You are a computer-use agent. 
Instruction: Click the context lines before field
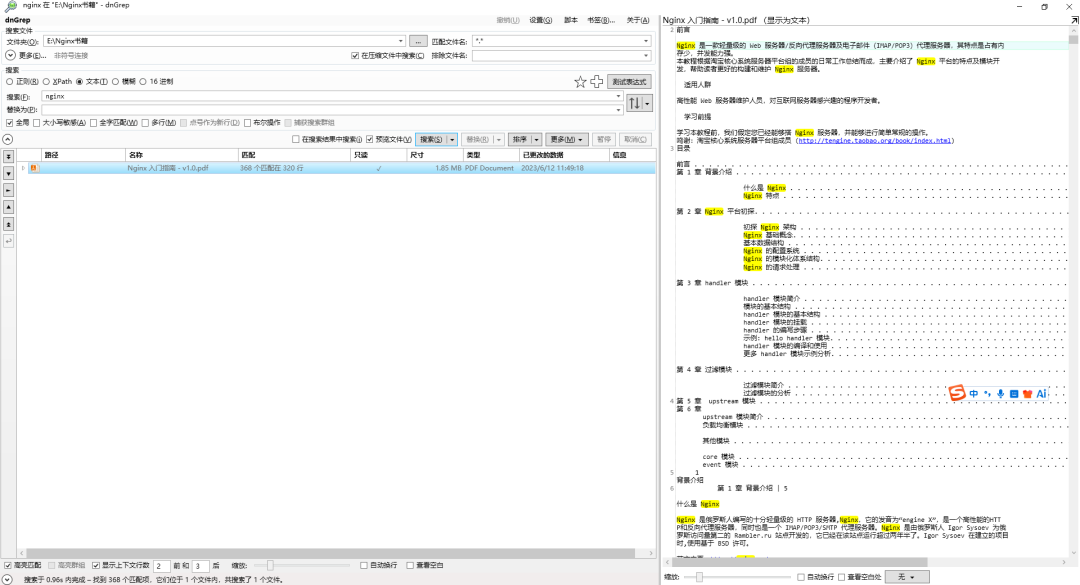(x=161, y=566)
